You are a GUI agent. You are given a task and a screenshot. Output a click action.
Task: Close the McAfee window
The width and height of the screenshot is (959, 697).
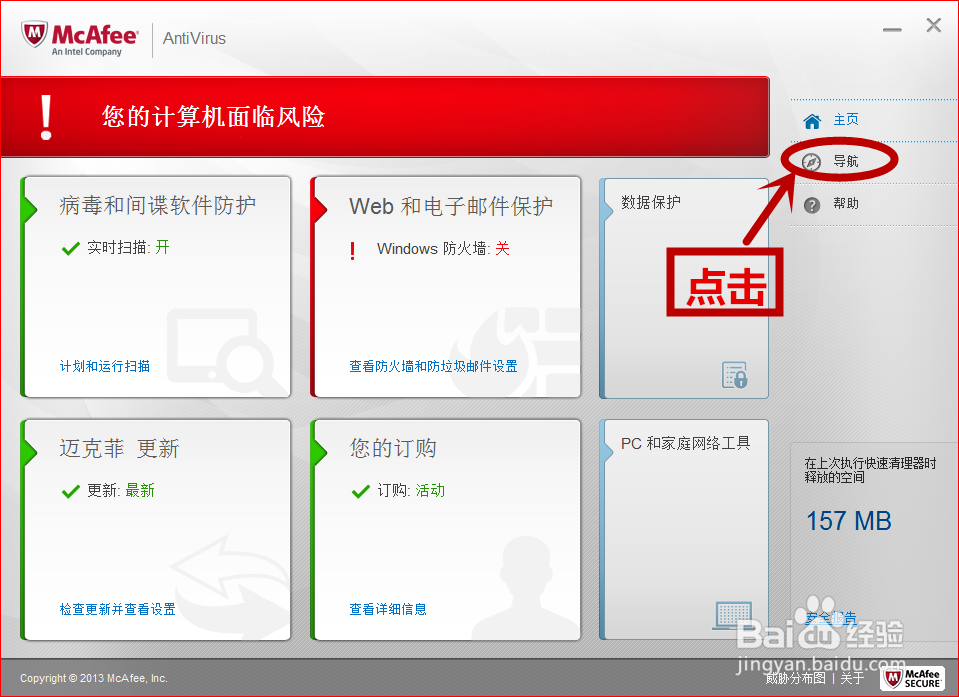tap(933, 25)
